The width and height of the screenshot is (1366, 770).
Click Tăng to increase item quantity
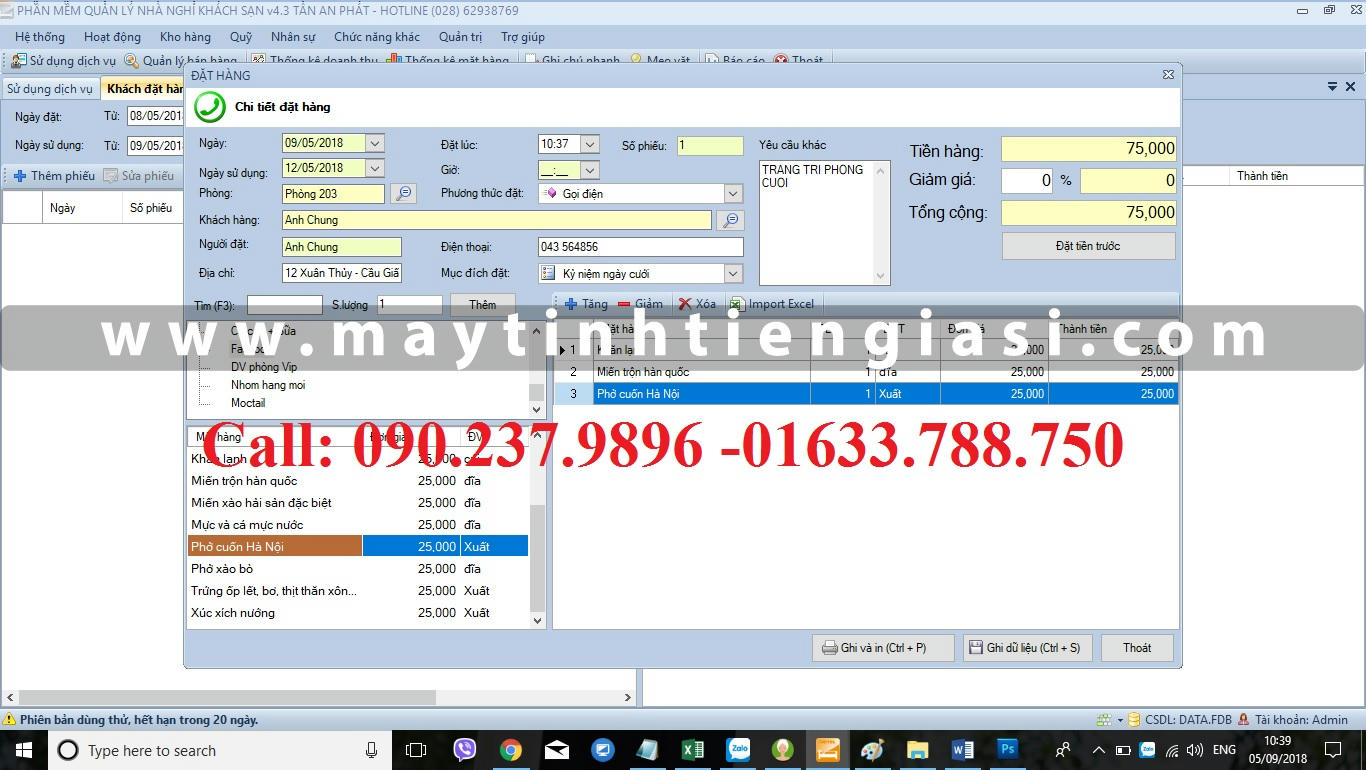pyautogui.click(x=585, y=304)
